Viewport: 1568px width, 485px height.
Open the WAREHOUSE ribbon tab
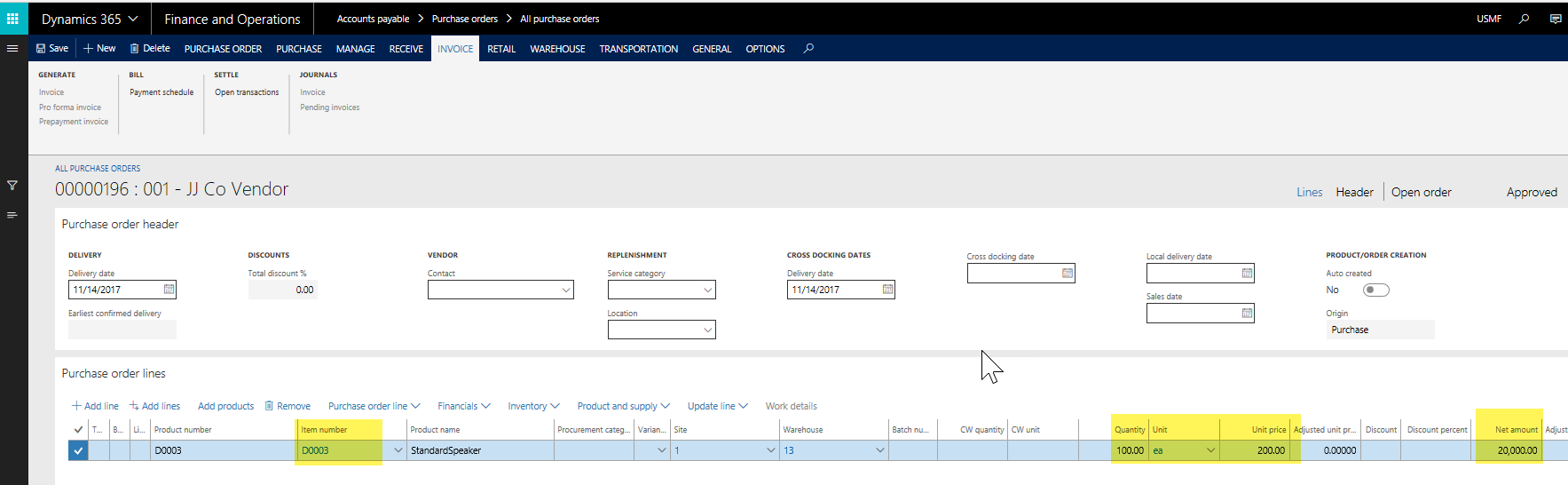click(x=557, y=49)
